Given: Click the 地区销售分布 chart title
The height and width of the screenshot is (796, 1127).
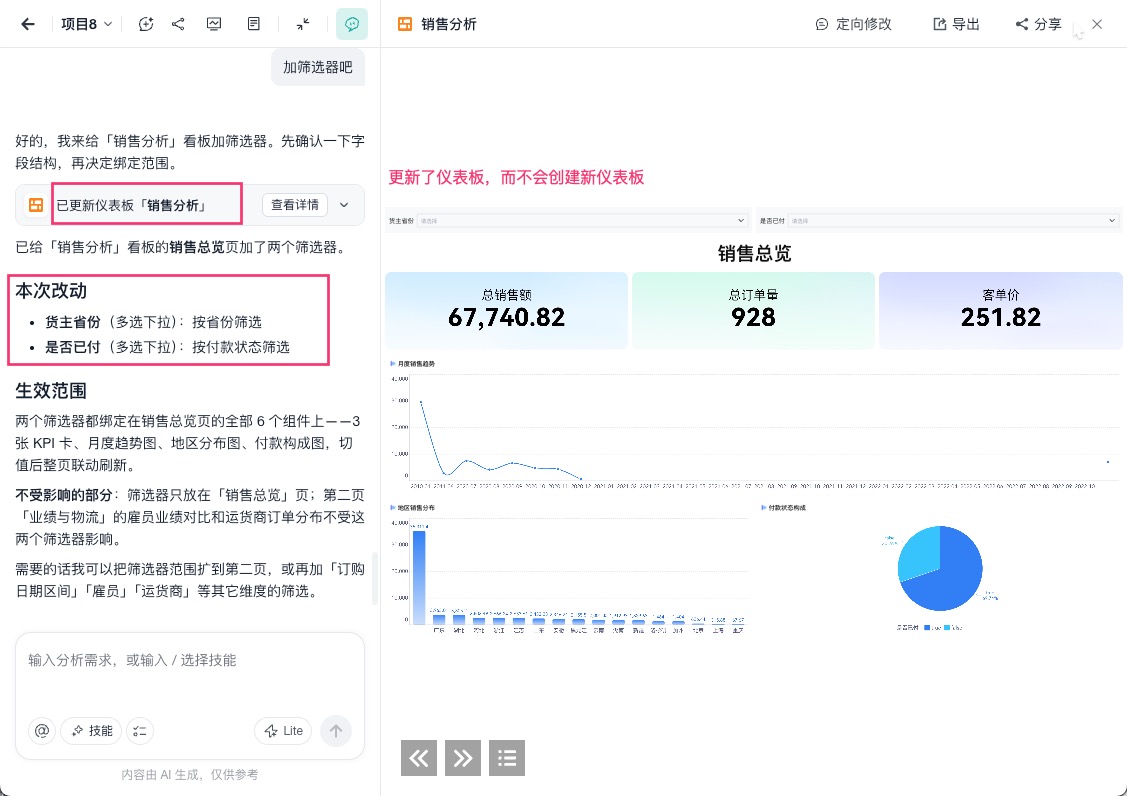Looking at the screenshot, I should click(x=416, y=508).
